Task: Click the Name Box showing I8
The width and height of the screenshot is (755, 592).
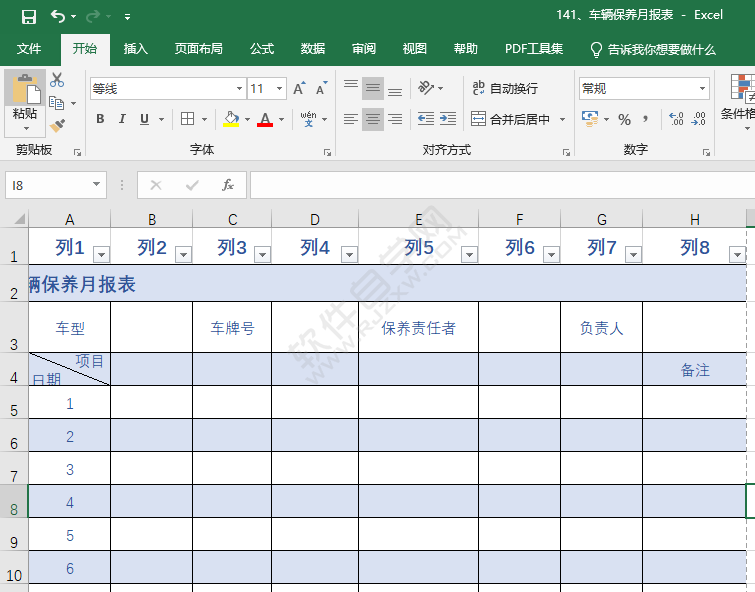Action: (x=56, y=185)
